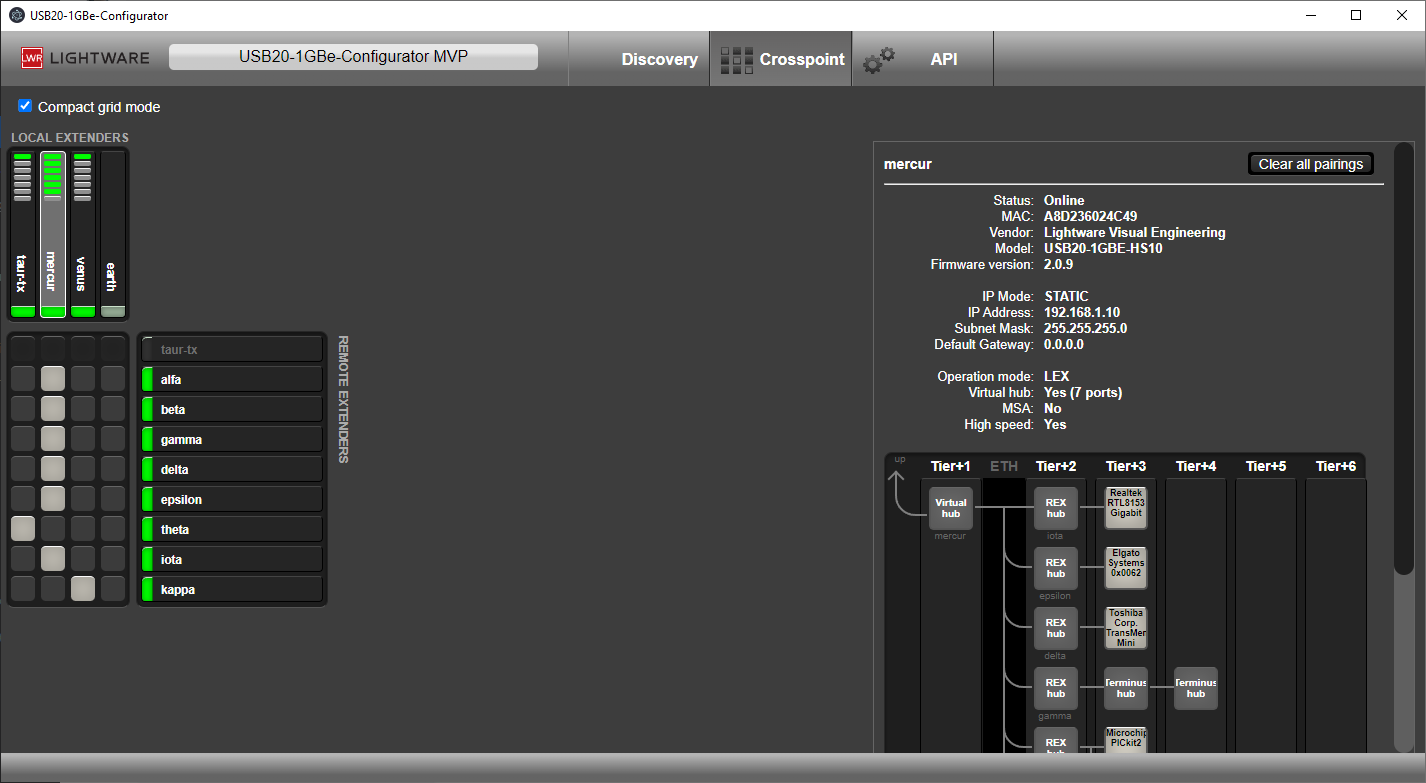Image resolution: width=1426 pixels, height=783 pixels.
Task: Toggle crosspoint pairing between venus and kappa
Action: [x=83, y=589]
